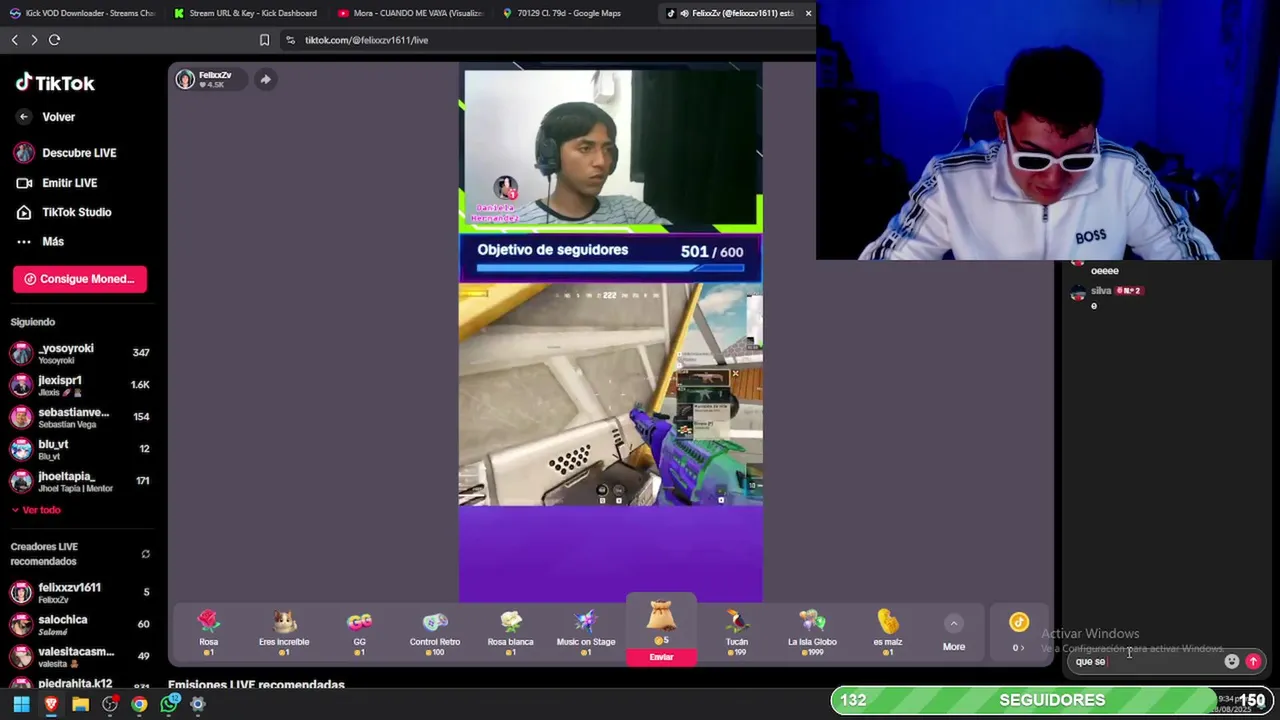Go forward in the browser
The width and height of the screenshot is (1280, 720).
point(34,40)
